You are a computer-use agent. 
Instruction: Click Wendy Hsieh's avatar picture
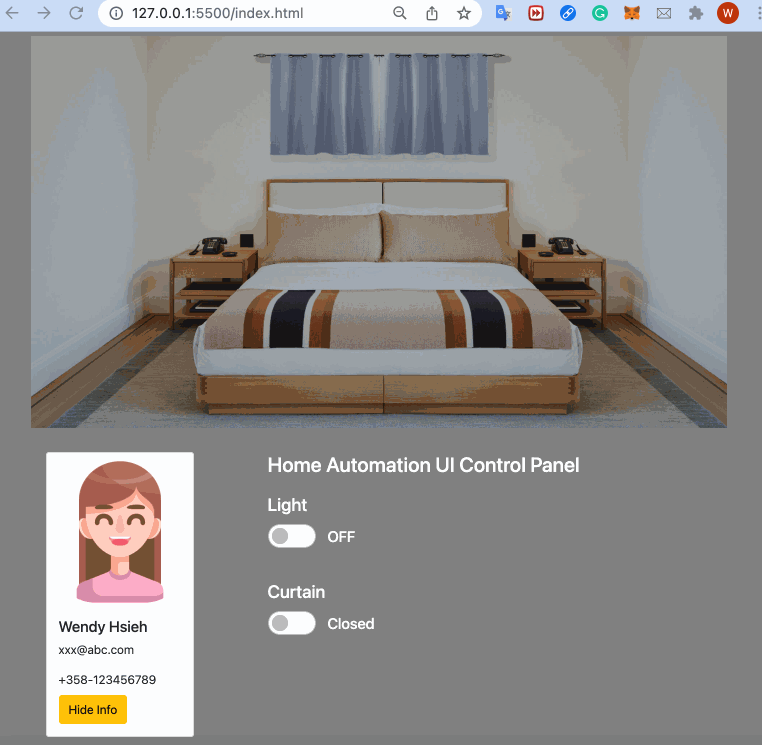pos(120,532)
